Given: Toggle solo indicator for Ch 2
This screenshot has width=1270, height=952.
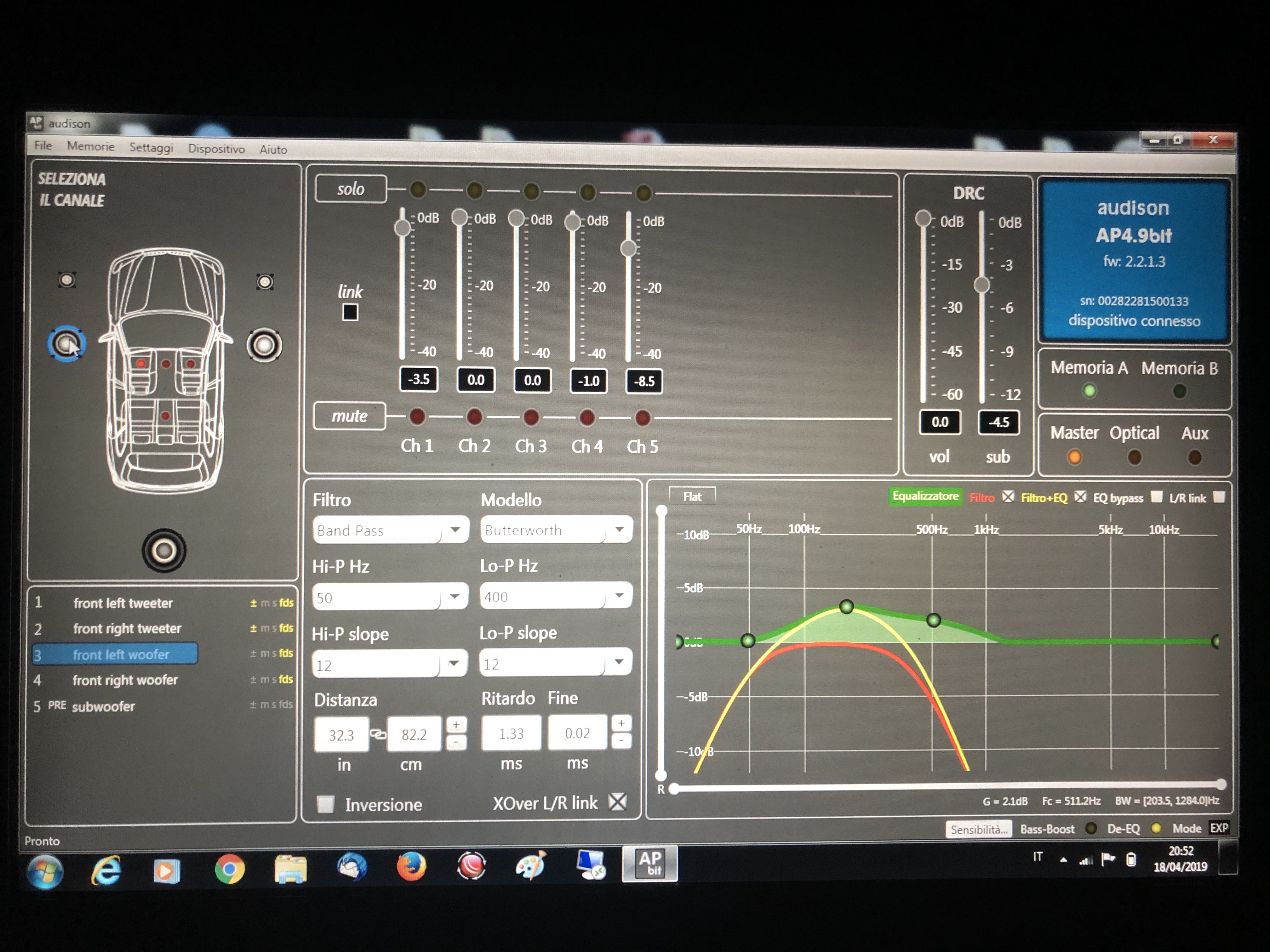Looking at the screenshot, I should coord(475,190).
